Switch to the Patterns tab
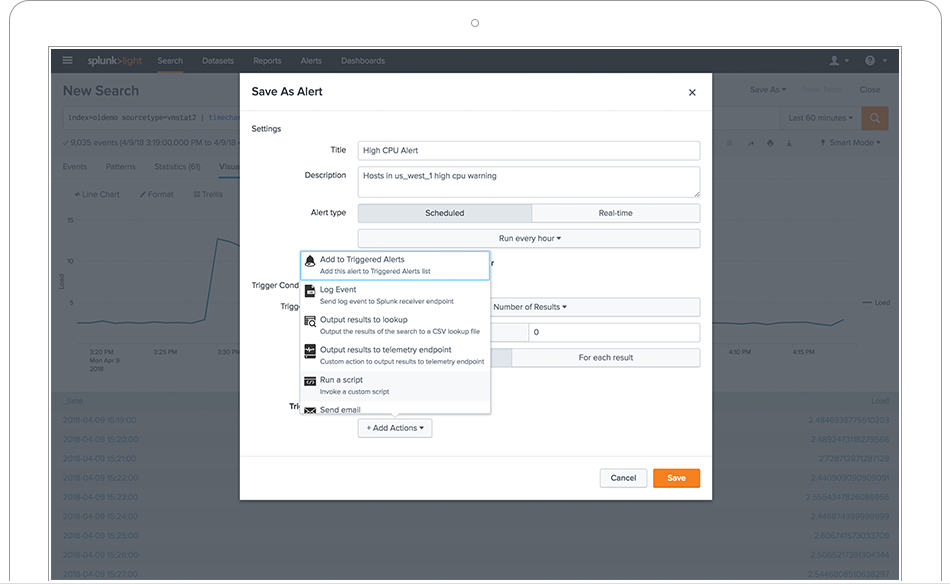Image resolution: width=950 pixels, height=584 pixels. point(121,167)
